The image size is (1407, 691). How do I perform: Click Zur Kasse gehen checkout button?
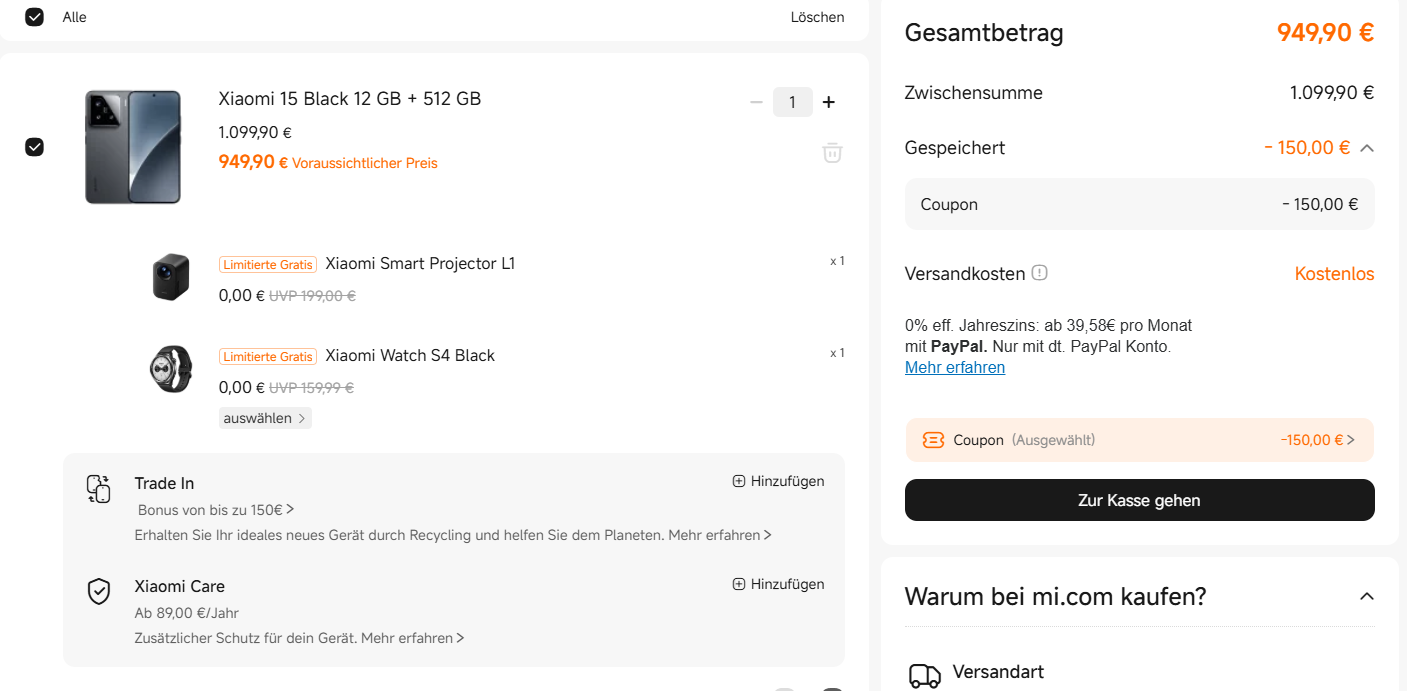pyautogui.click(x=1139, y=500)
